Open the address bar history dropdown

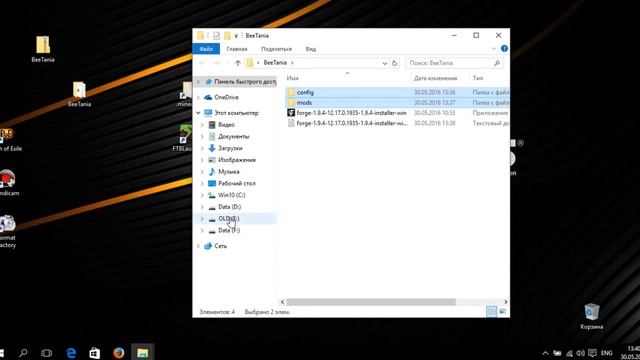[384, 63]
